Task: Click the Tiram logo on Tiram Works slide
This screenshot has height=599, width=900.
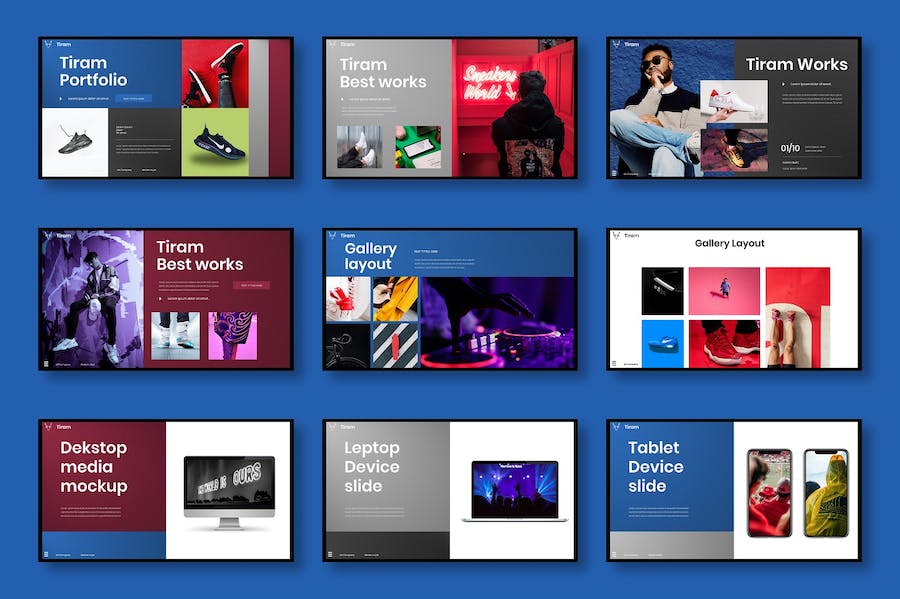Action: (x=616, y=44)
